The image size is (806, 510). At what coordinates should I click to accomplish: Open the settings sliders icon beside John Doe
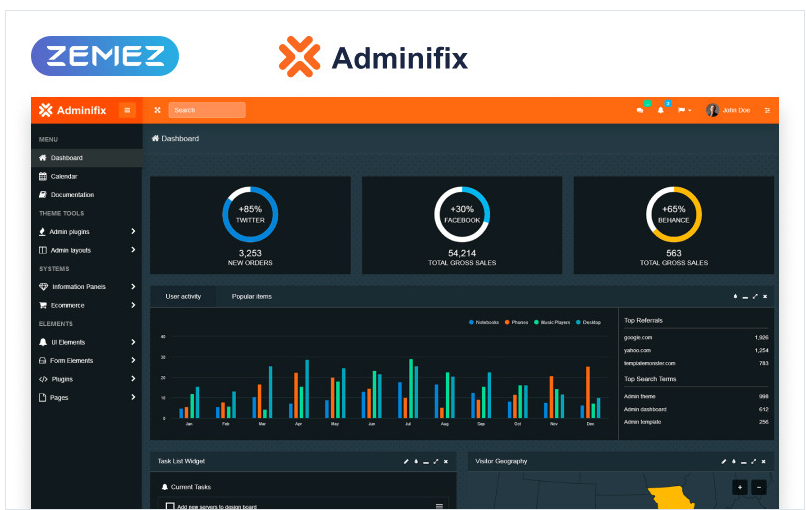click(x=767, y=110)
